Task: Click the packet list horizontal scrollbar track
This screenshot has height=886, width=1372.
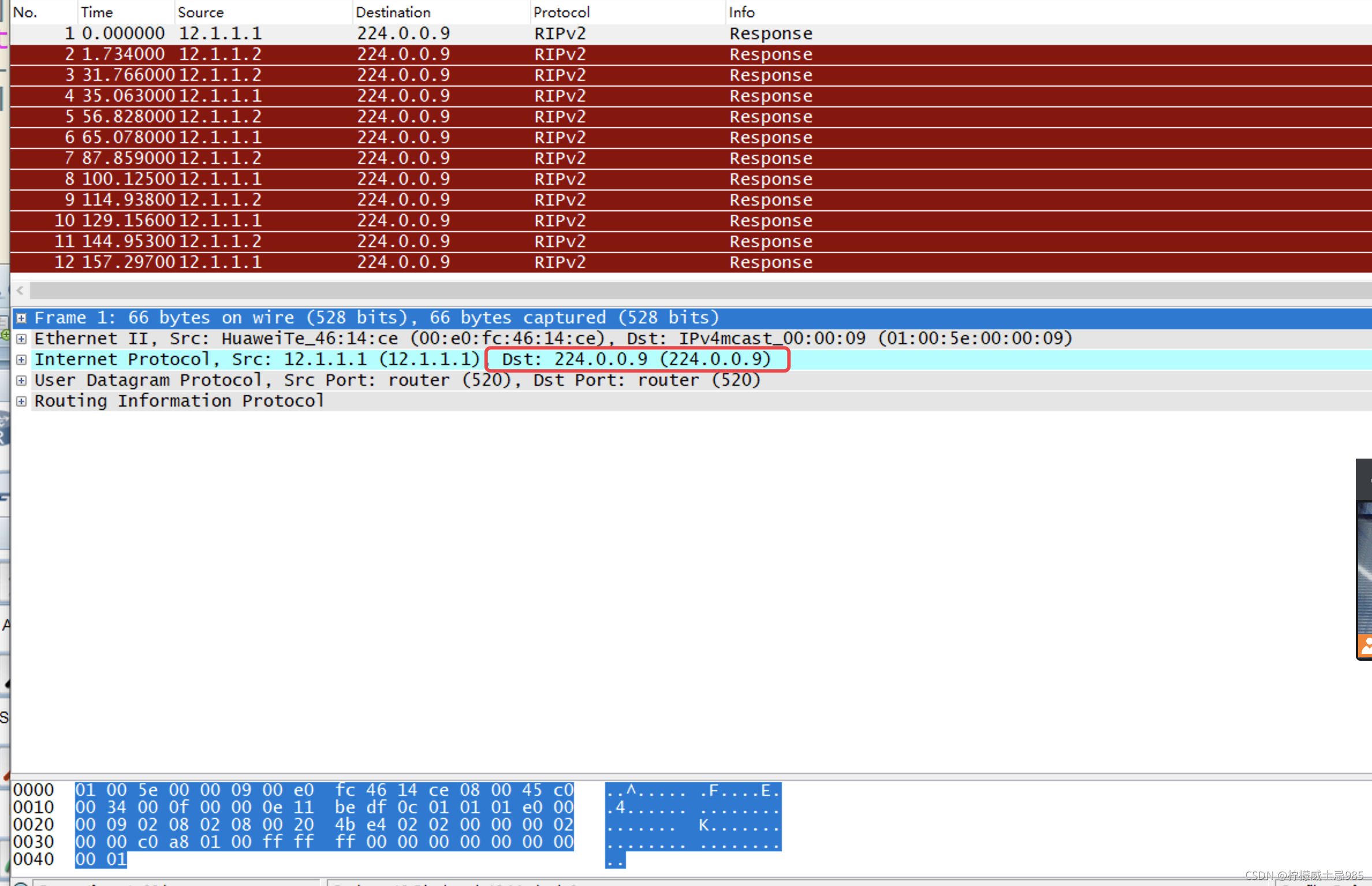Action: [693, 291]
